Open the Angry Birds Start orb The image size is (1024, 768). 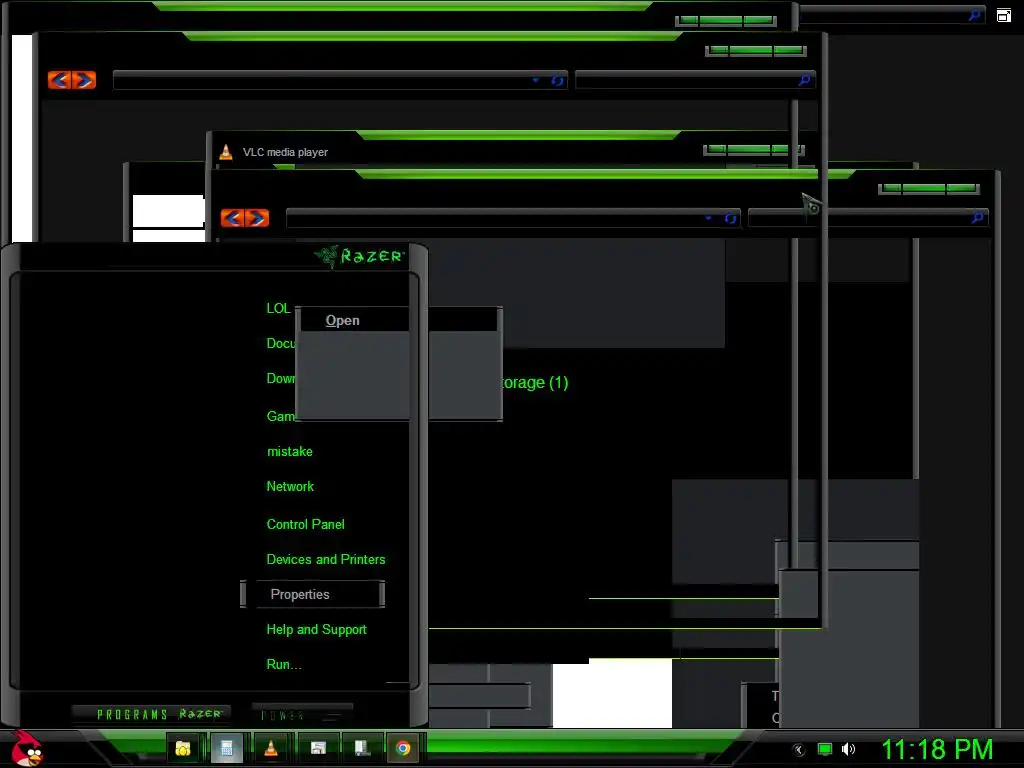click(27, 748)
